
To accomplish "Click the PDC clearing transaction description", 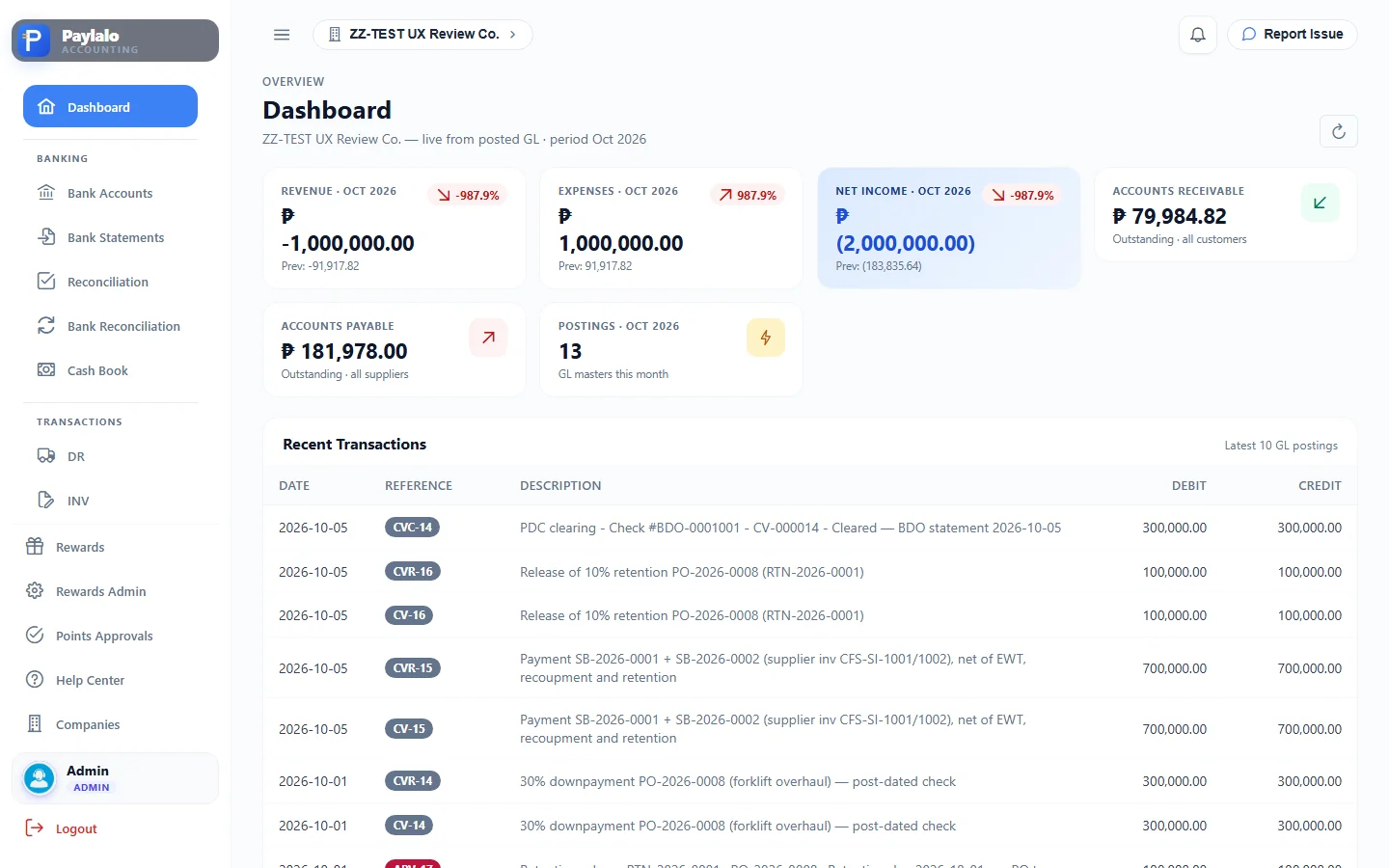I will coord(790,528).
